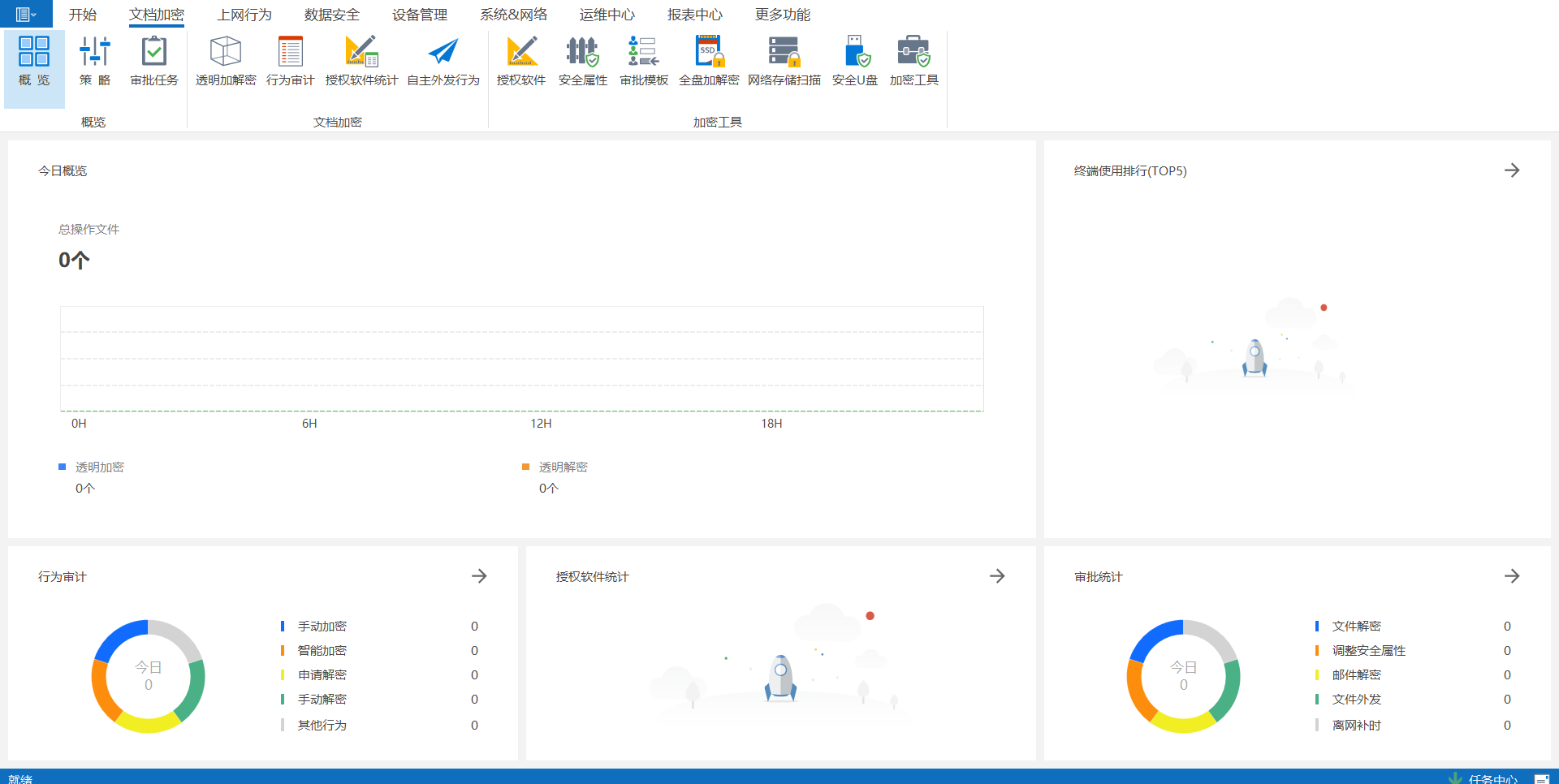
Task: Open 任务中心 in the status bar
Action: click(x=1492, y=778)
